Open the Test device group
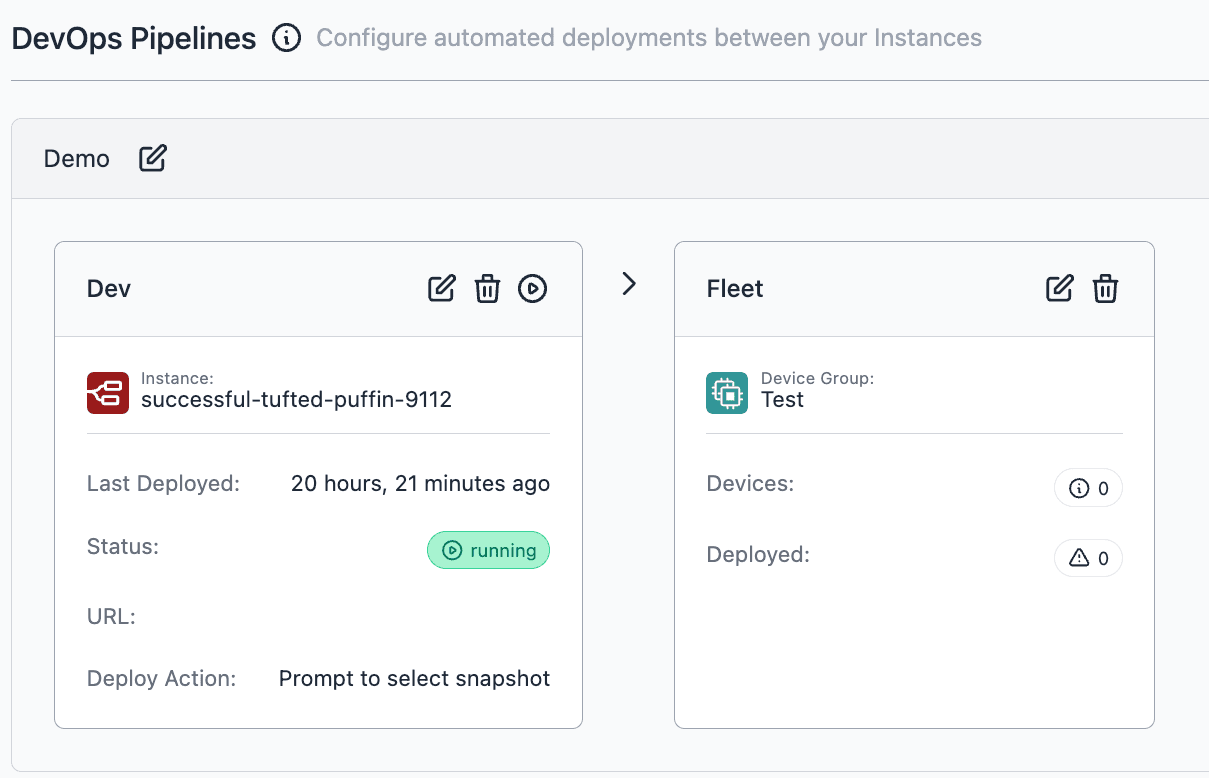The width and height of the screenshot is (1209, 778). [782, 400]
